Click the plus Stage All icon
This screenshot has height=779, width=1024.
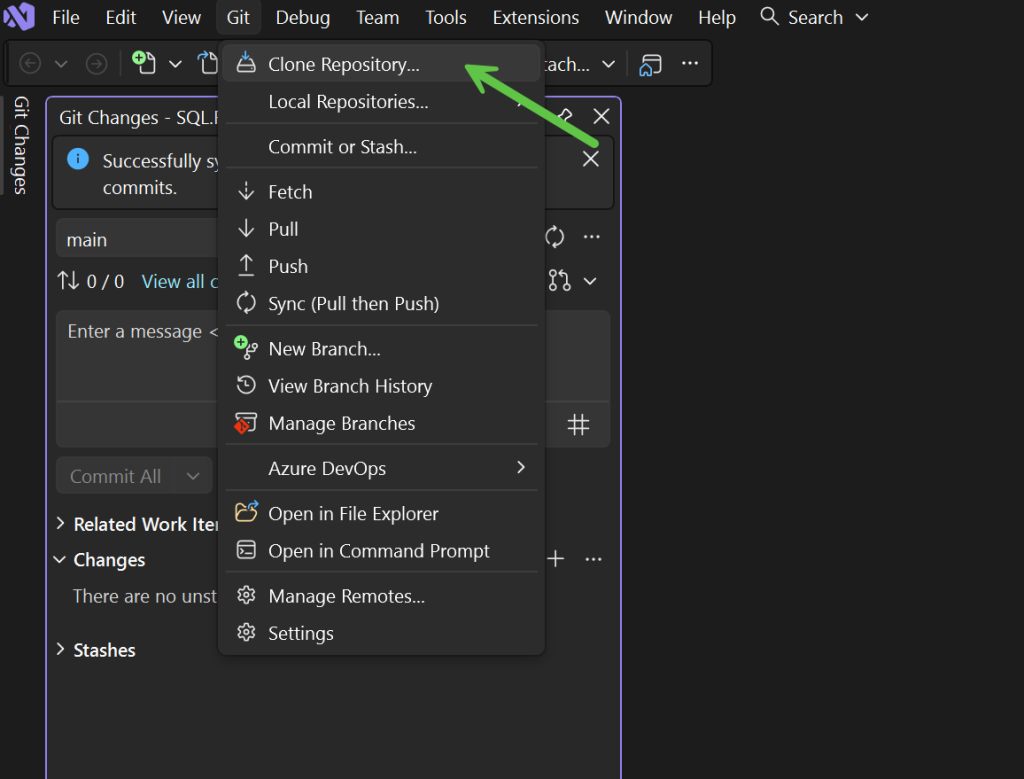pos(555,559)
